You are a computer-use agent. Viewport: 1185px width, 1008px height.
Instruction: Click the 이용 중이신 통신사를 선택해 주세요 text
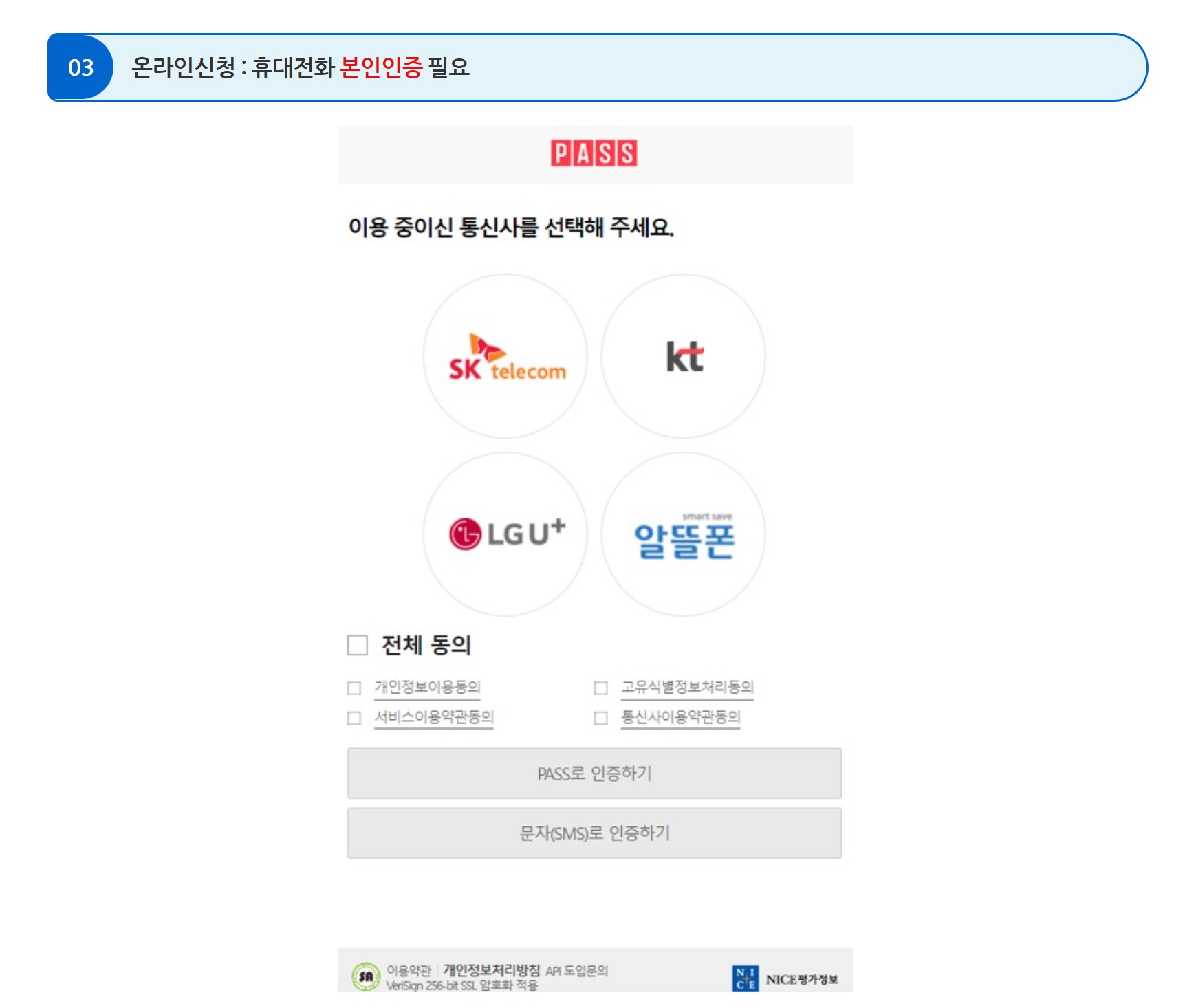tap(511, 227)
